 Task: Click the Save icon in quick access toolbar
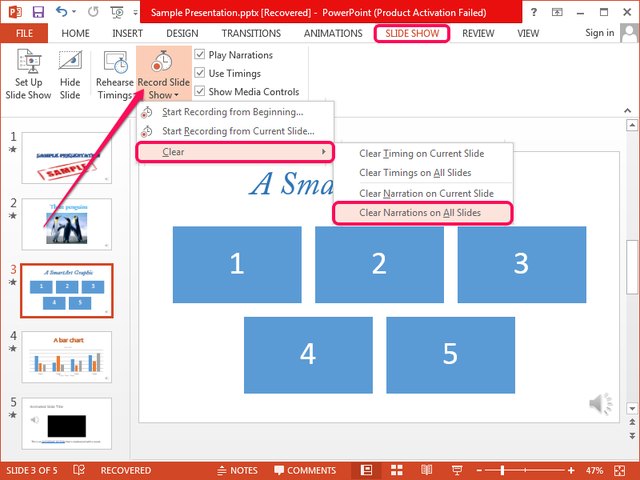[x=38, y=11]
